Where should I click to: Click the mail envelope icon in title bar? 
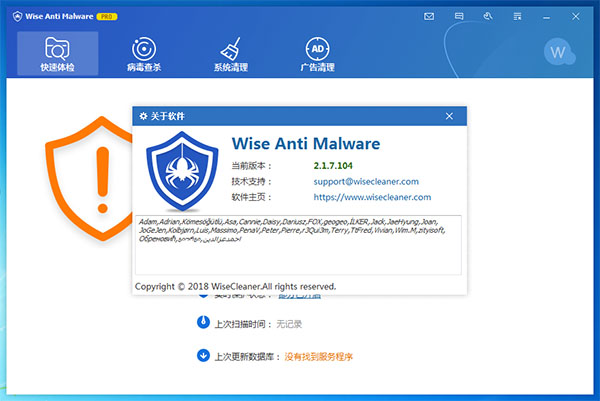(429, 16)
